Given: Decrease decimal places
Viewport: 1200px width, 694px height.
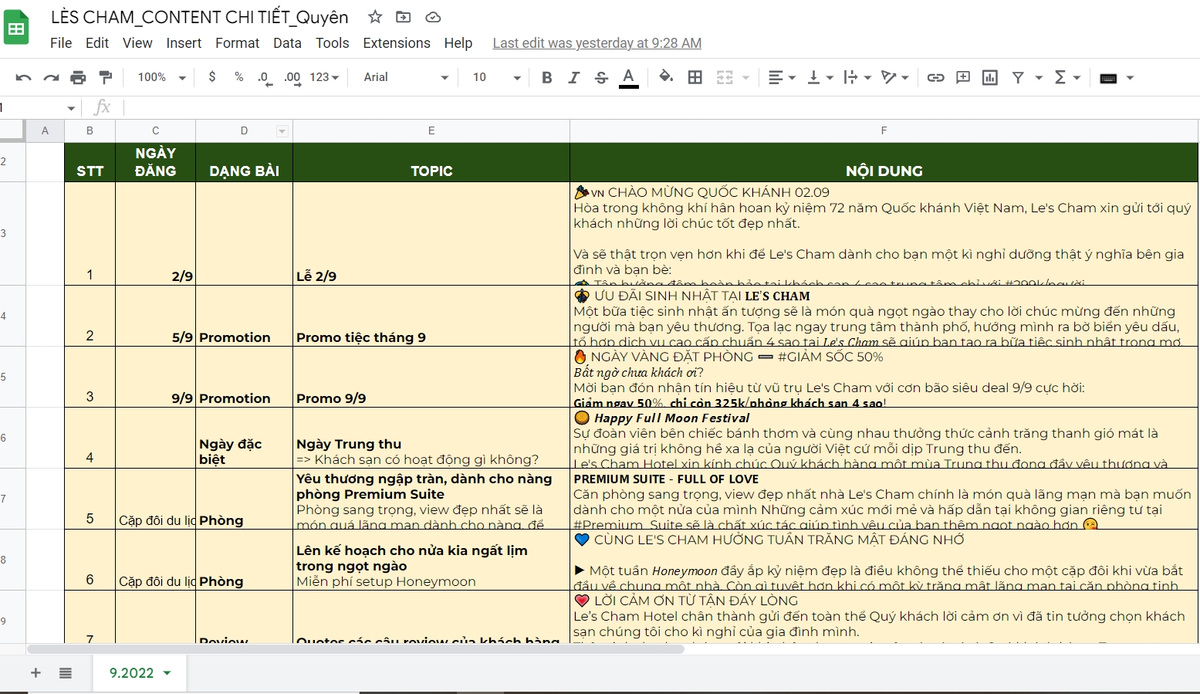Looking at the screenshot, I should (x=263, y=77).
